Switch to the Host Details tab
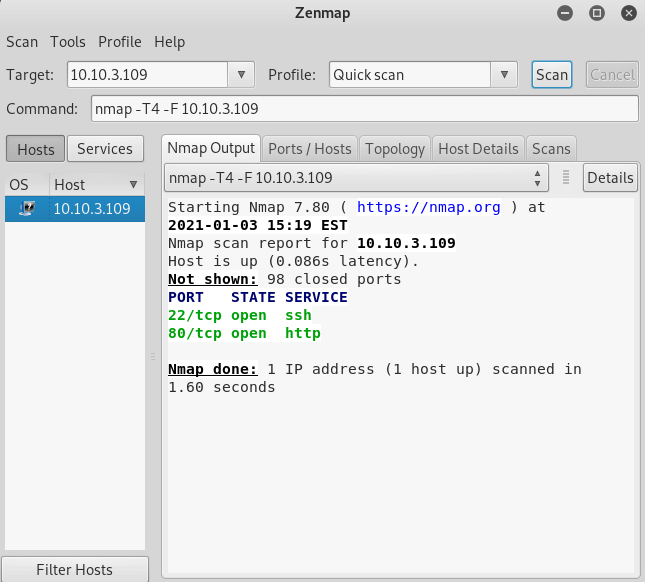This screenshot has width=645, height=582. point(478,149)
